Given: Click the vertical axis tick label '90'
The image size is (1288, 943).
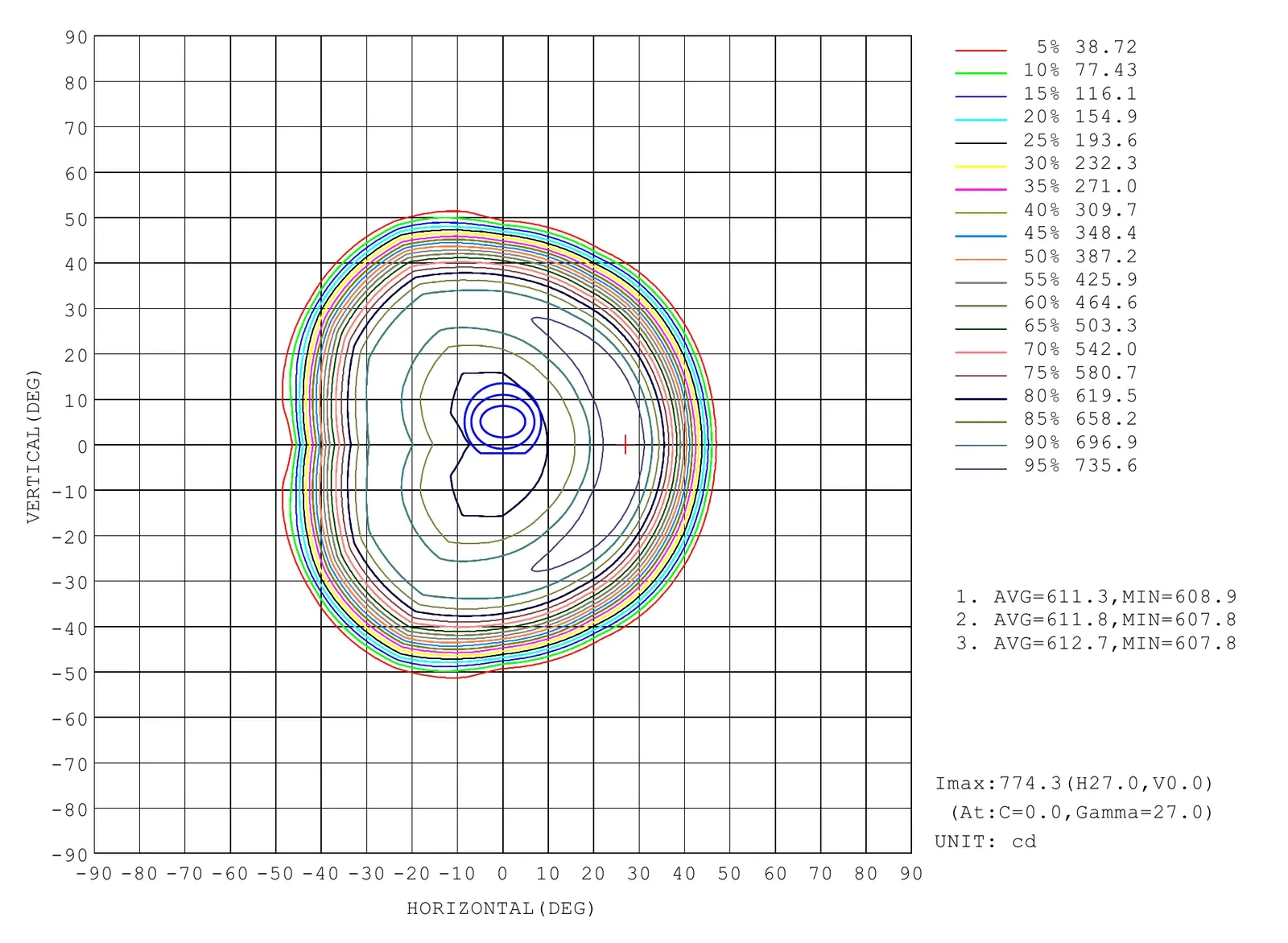Looking at the screenshot, I should tap(76, 38).
